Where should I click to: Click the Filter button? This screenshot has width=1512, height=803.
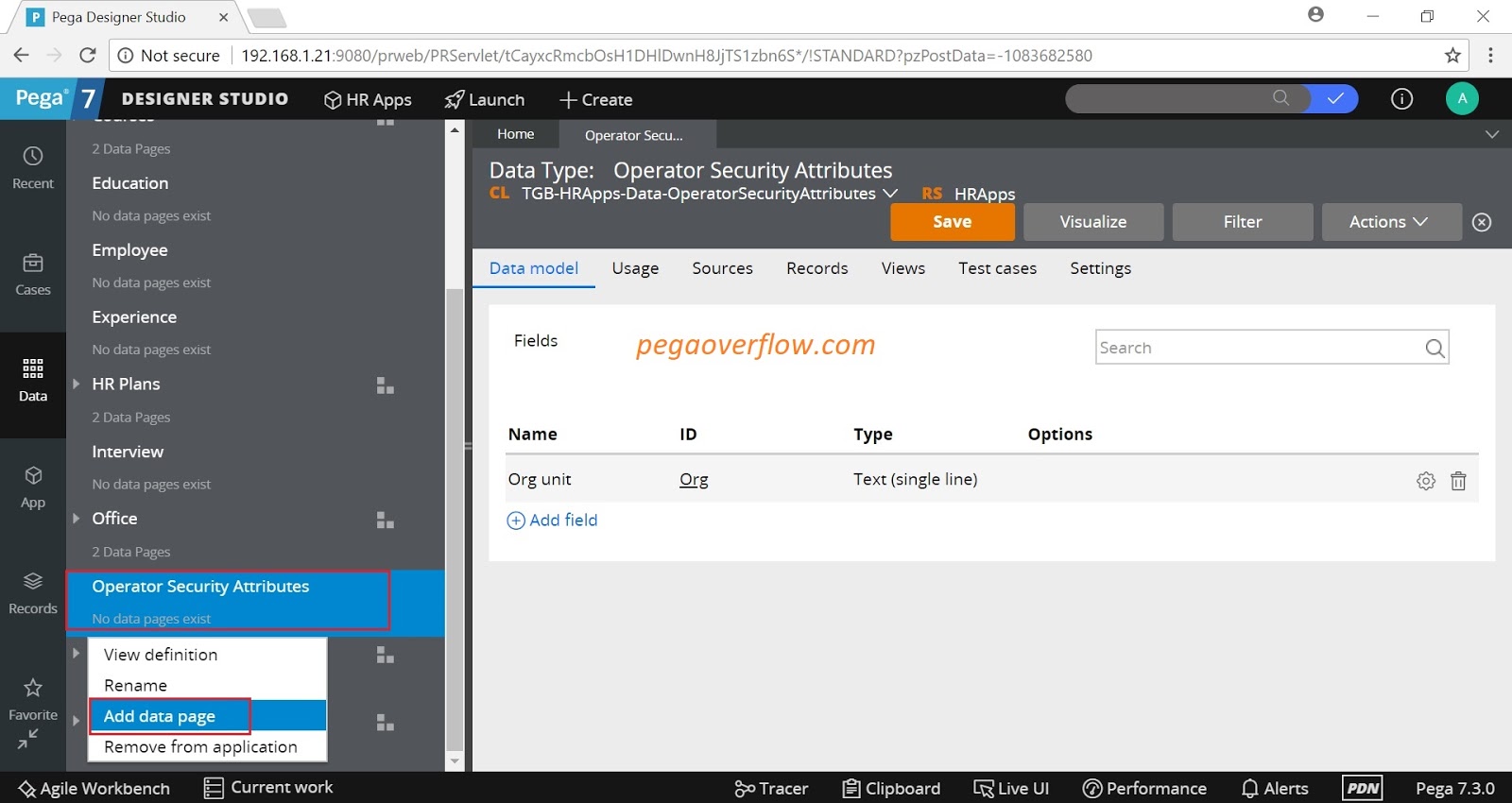[x=1243, y=222]
